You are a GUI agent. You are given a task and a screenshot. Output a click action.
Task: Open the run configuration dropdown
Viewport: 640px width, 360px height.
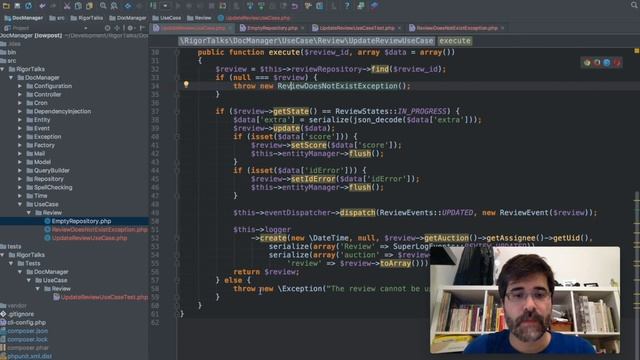click(165, 6)
